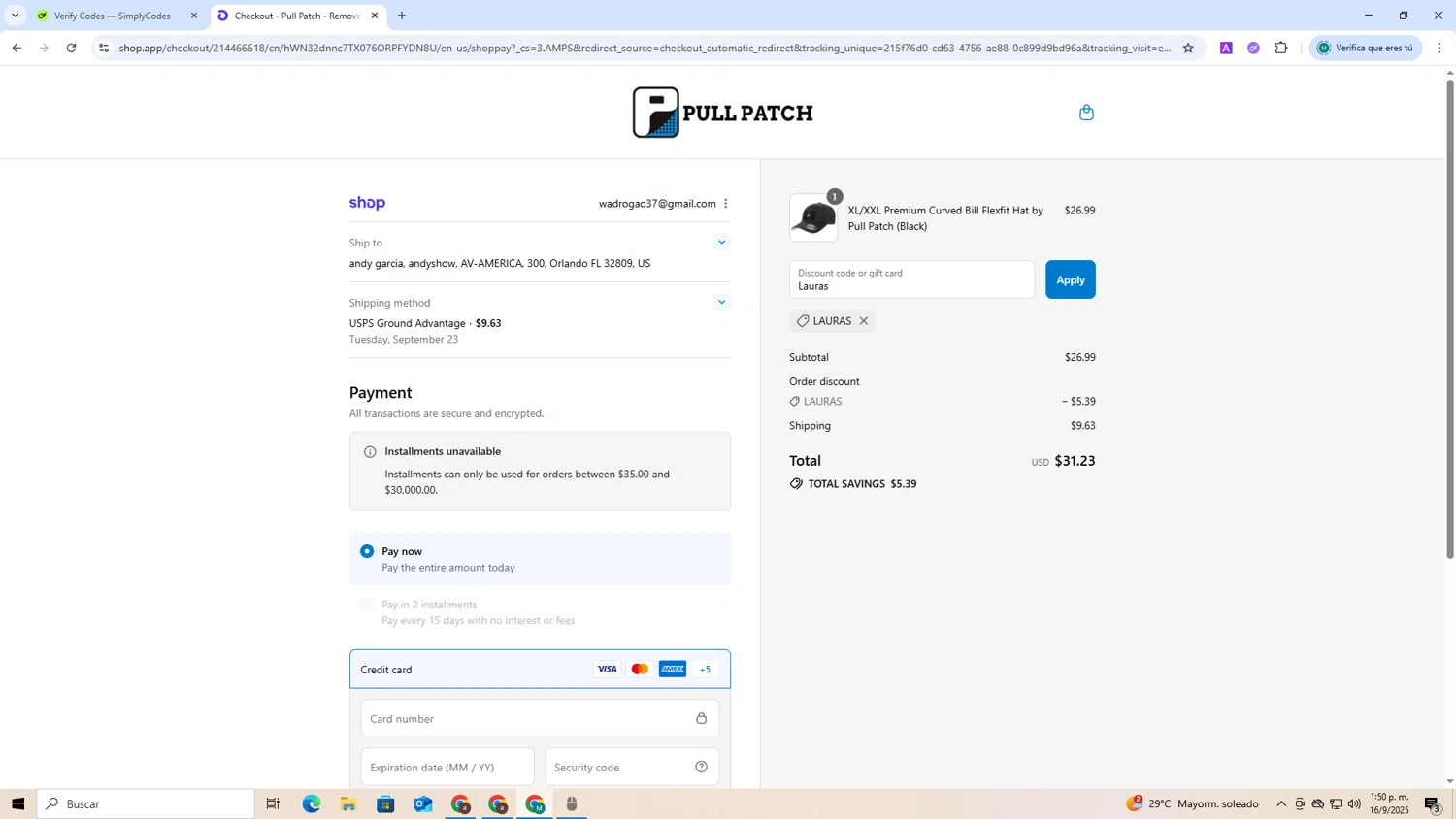Open the shopping bag cart icon
Screen dimensions: 1456x819
(1086, 113)
